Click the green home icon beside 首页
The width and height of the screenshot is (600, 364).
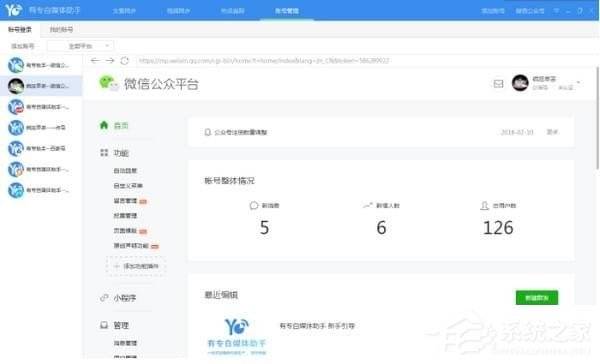(104, 125)
